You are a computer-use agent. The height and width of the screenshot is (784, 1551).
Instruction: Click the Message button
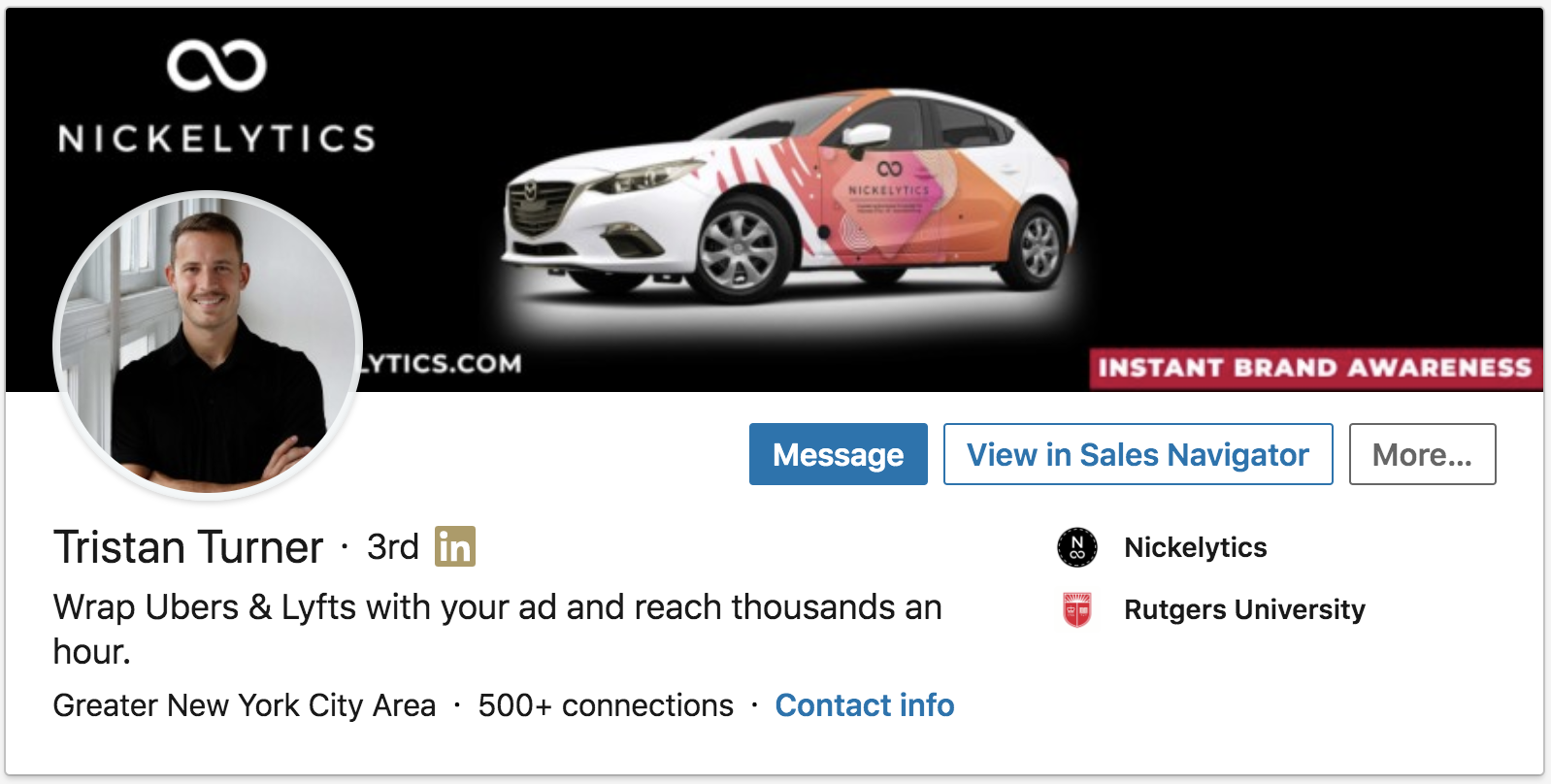(x=838, y=454)
